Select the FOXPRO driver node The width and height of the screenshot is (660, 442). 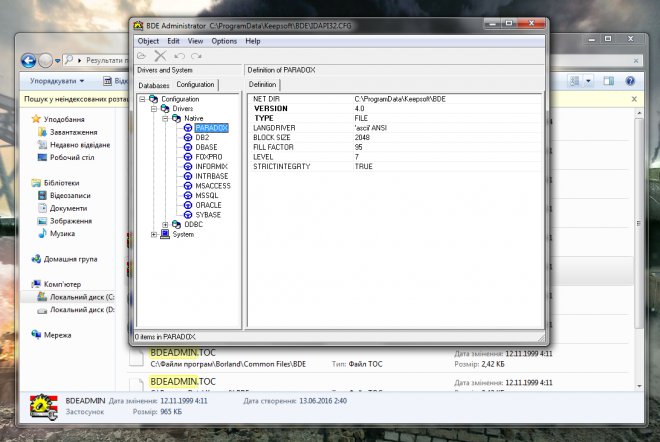pos(210,157)
